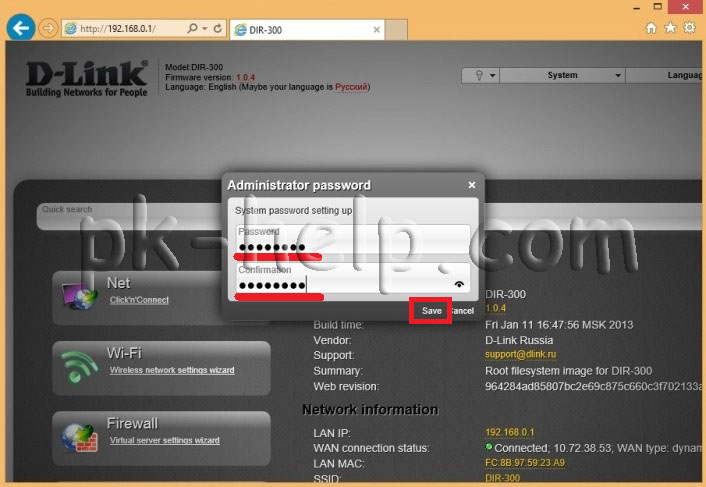Switch language via the Русский link

351,87
